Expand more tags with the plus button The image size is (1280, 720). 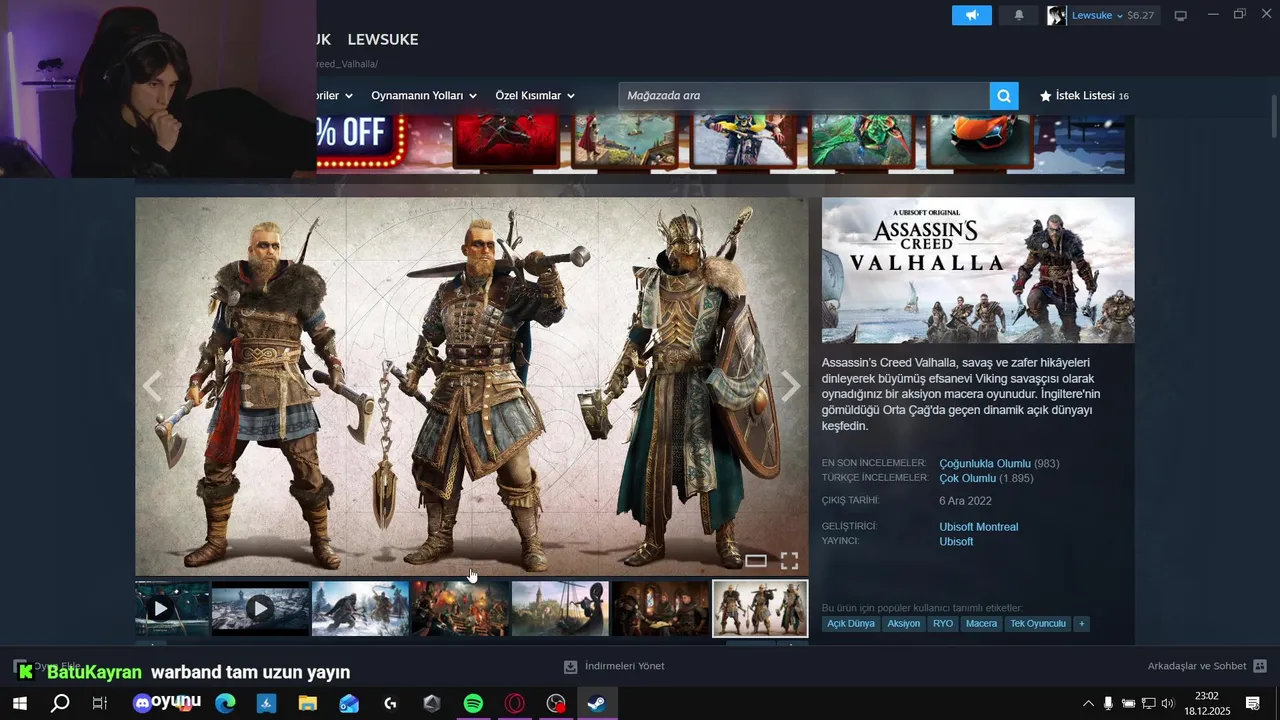pos(1081,623)
